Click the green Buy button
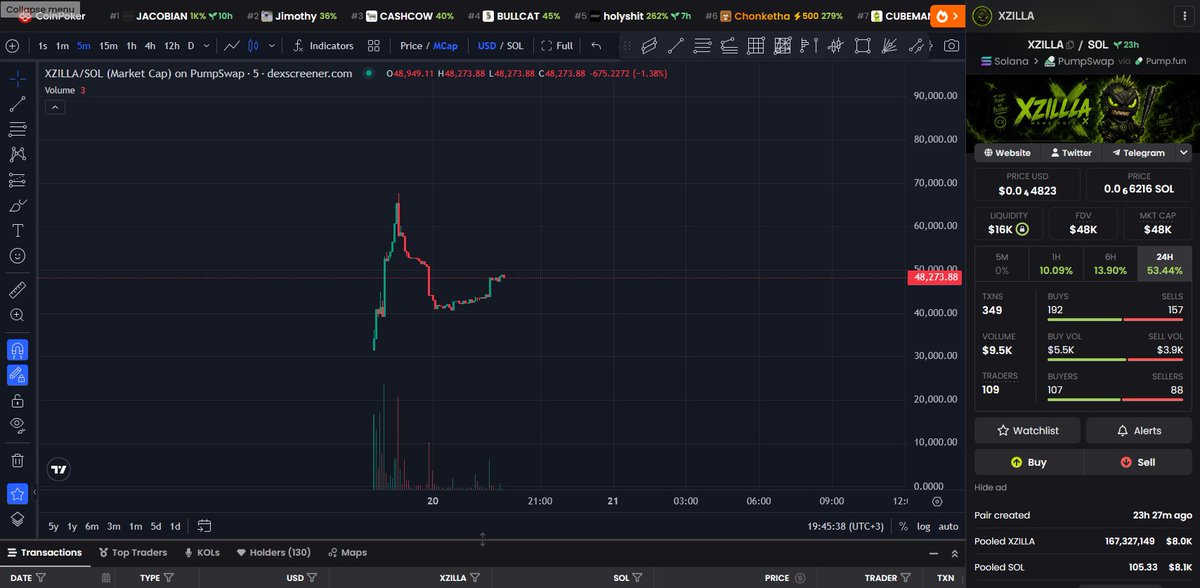The image size is (1200, 588). (x=1028, y=462)
